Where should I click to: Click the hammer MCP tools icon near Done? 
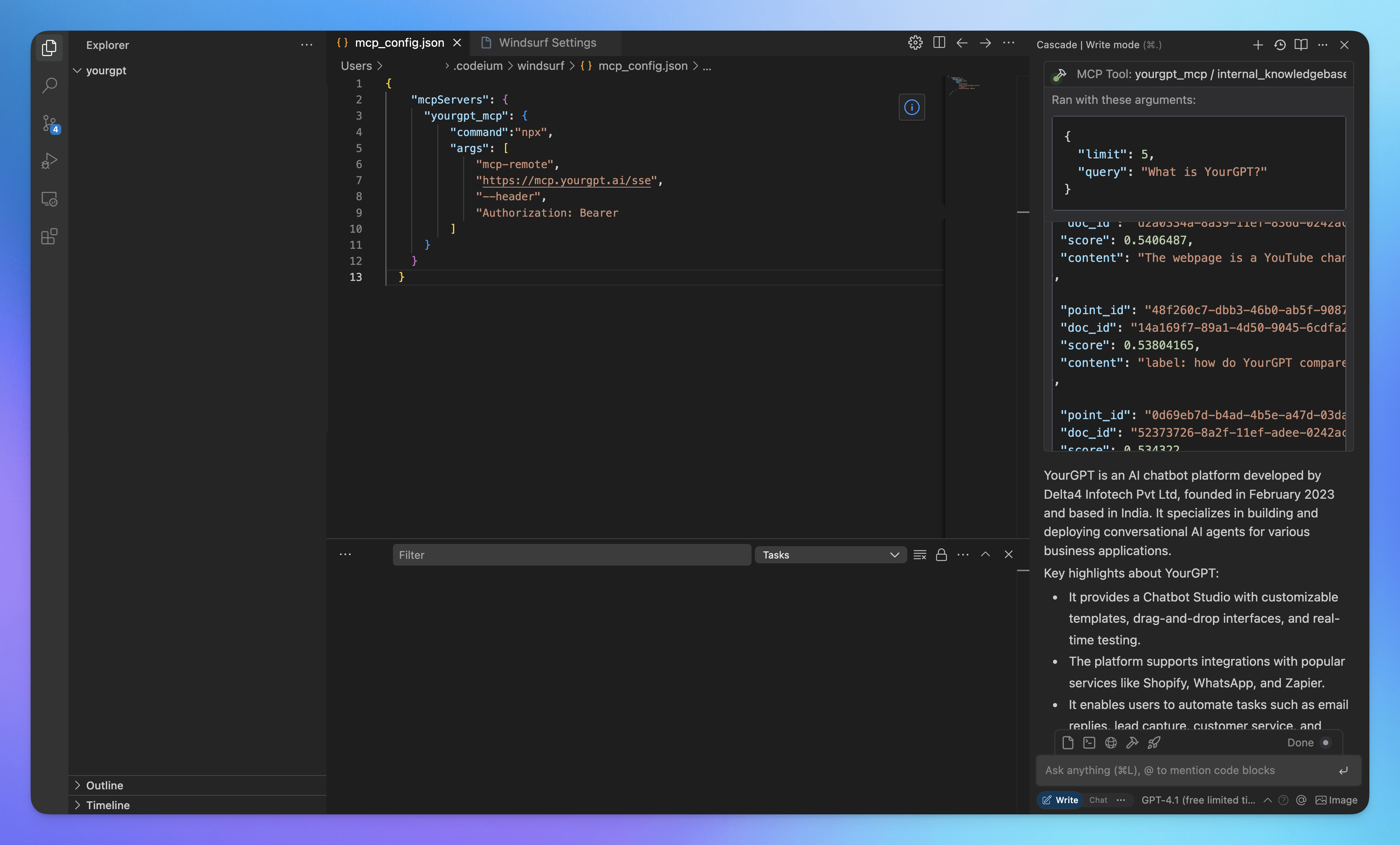coord(1133,743)
